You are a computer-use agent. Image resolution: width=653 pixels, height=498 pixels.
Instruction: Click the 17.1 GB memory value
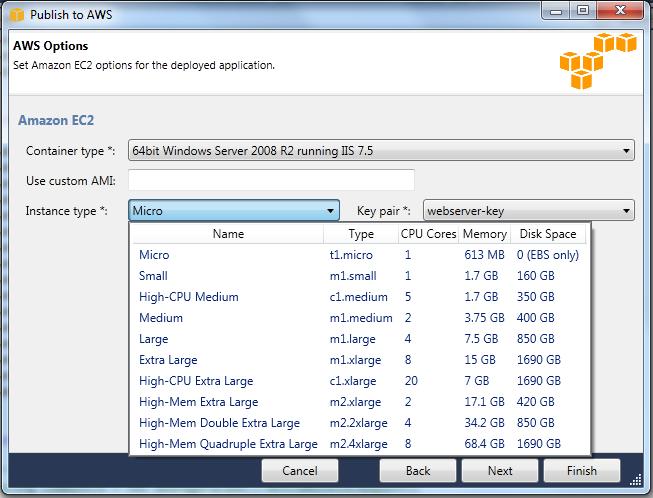484,402
